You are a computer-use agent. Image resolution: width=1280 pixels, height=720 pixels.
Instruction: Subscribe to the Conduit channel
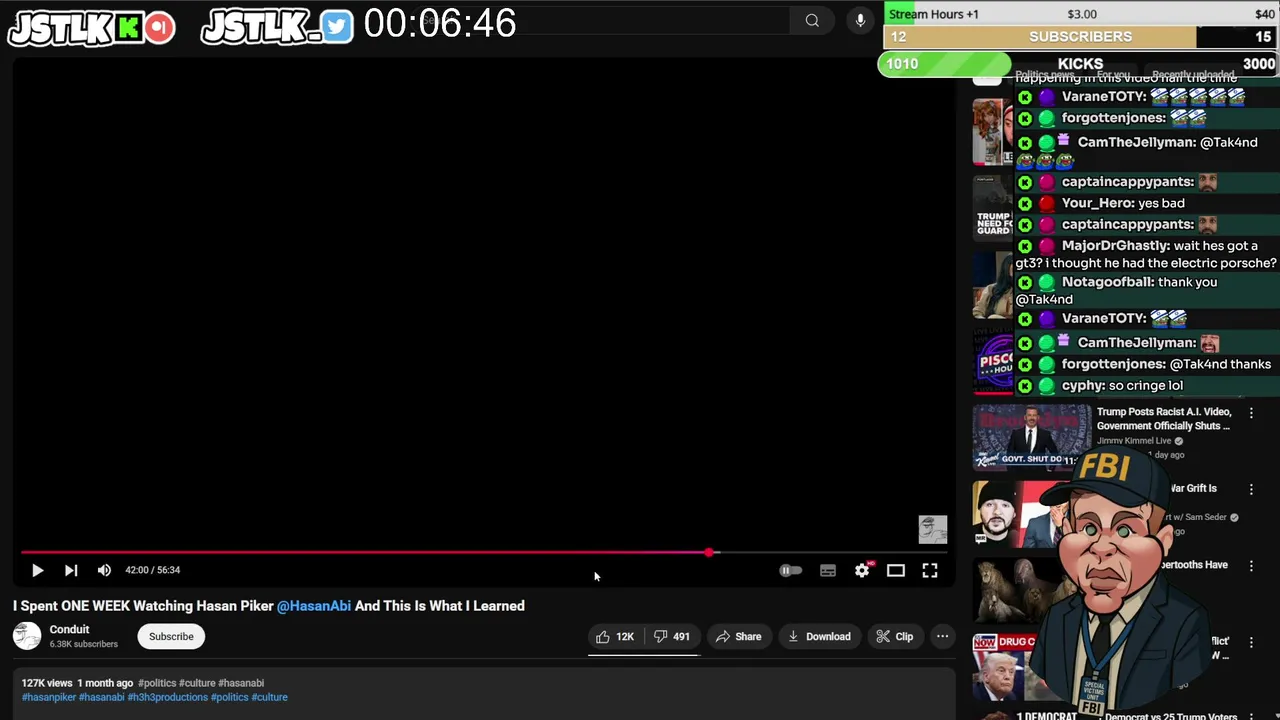[x=171, y=636]
